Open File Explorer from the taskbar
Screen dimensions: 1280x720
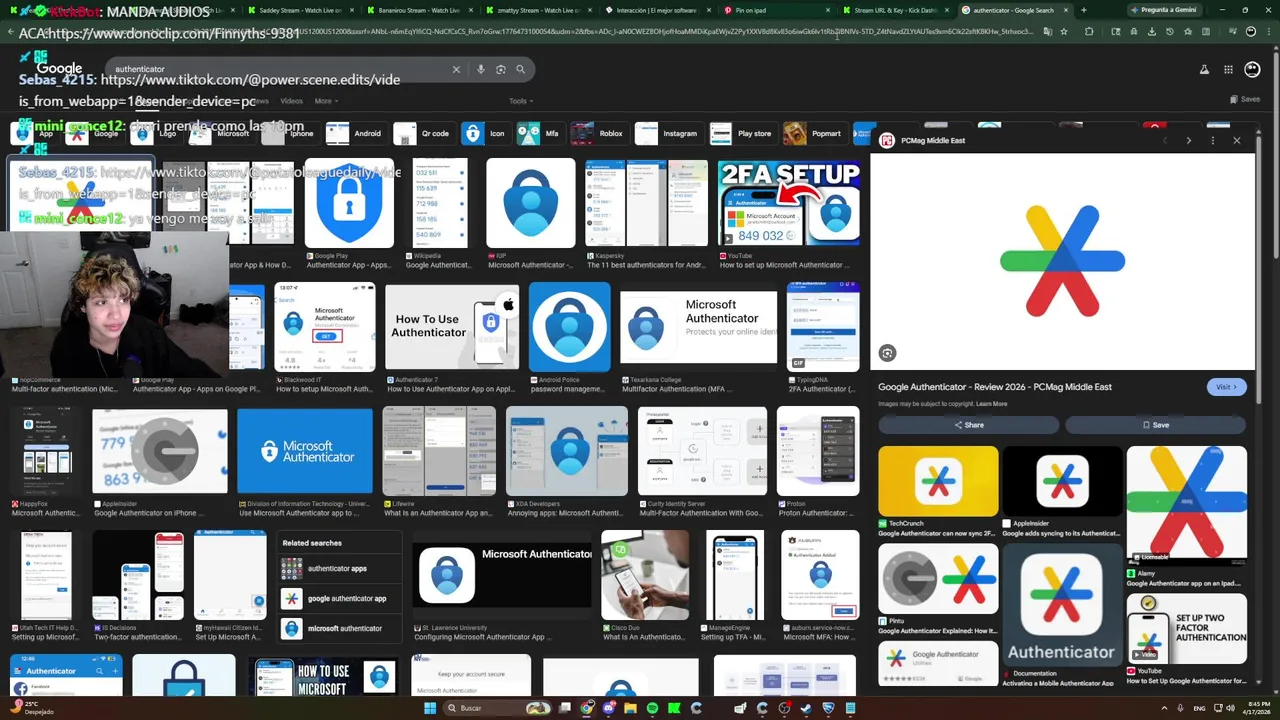pyautogui.click(x=630, y=708)
